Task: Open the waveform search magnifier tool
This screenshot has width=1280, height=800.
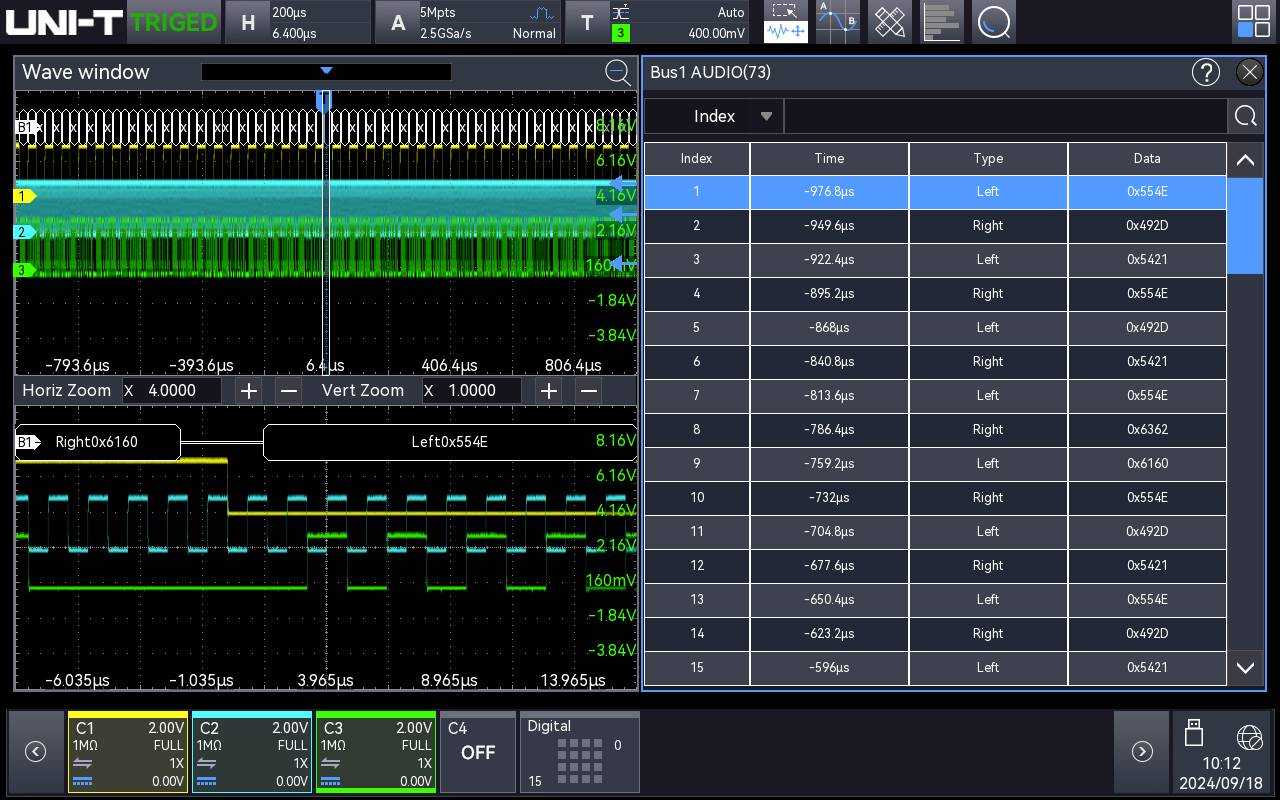Action: coord(994,21)
